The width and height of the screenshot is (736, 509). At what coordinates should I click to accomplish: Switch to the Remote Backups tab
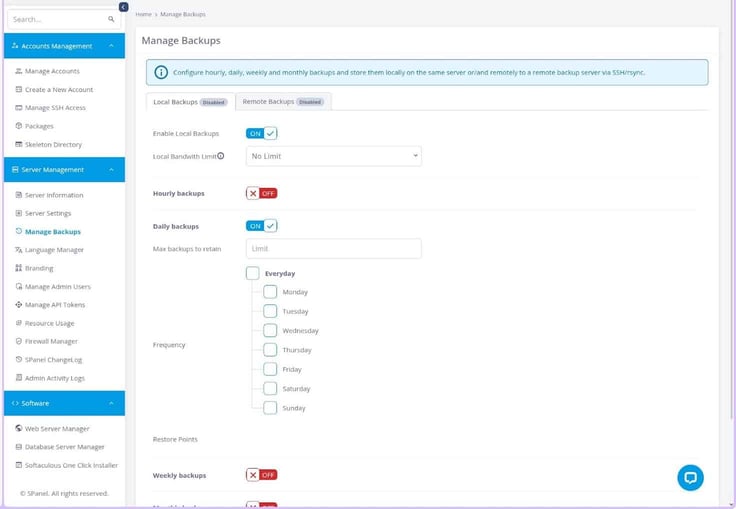pyautogui.click(x=284, y=101)
